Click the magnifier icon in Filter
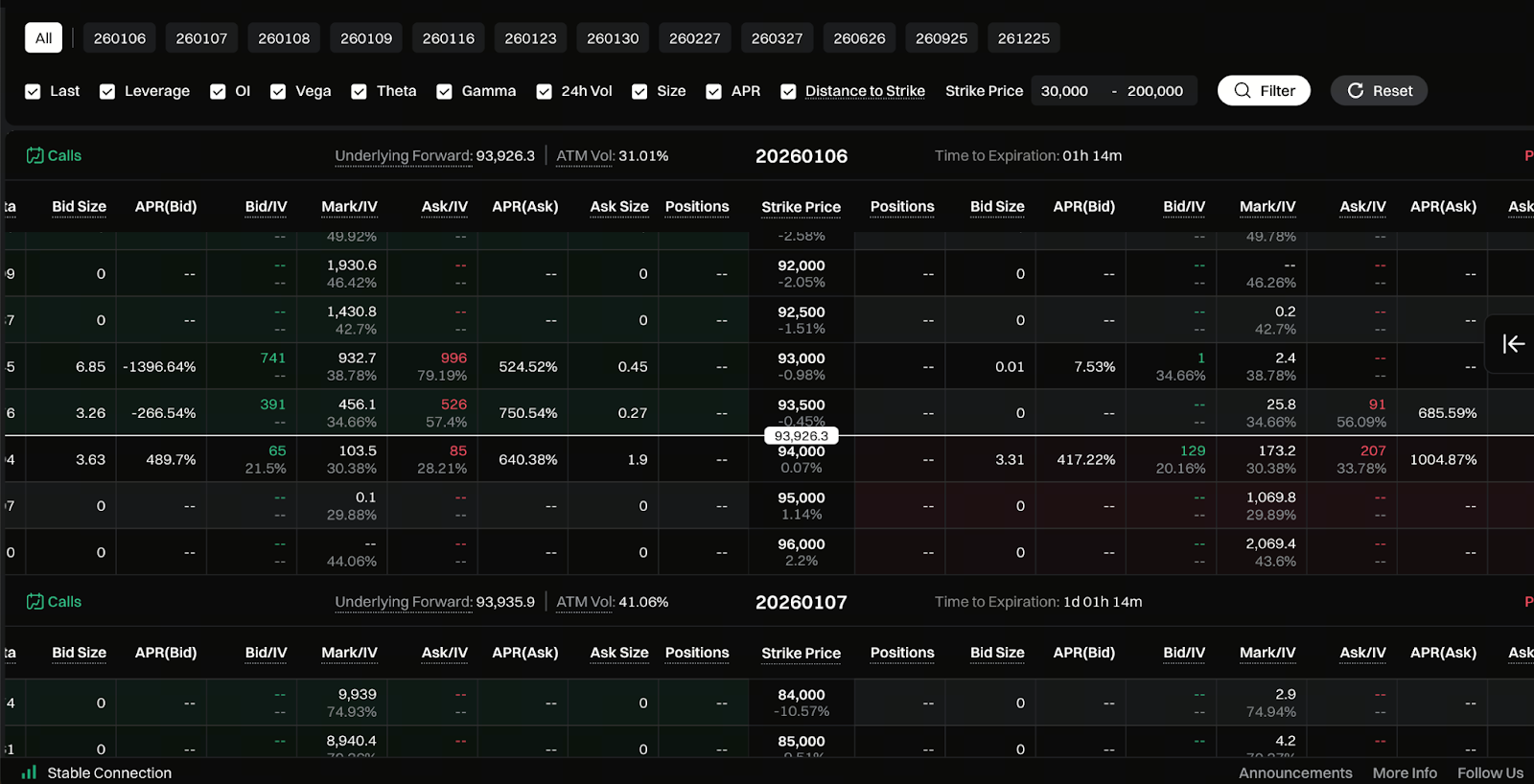This screenshot has width=1534, height=784. coord(1243,91)
